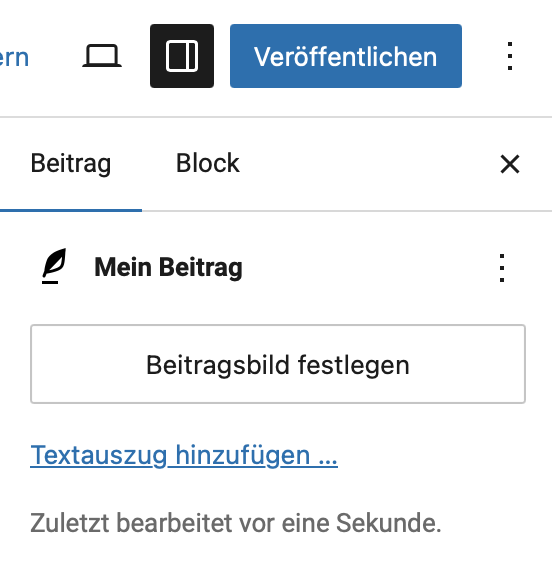Click the Zuletzt bearbeitet status text
Image resolution: width=552 pixels, height=562 pixels.
235,523
